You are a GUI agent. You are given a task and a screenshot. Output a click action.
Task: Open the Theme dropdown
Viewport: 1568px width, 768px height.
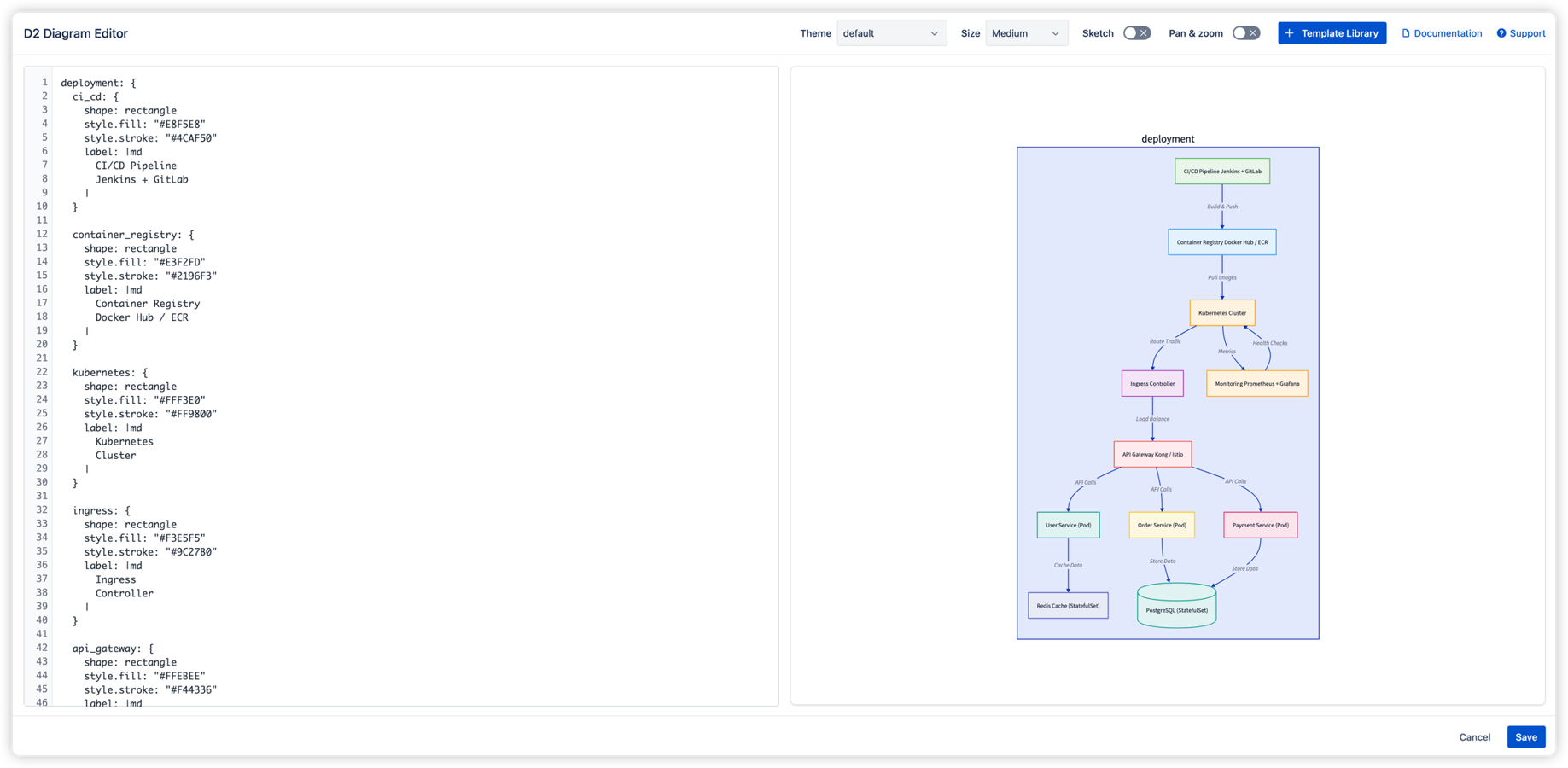coord(891,32)
